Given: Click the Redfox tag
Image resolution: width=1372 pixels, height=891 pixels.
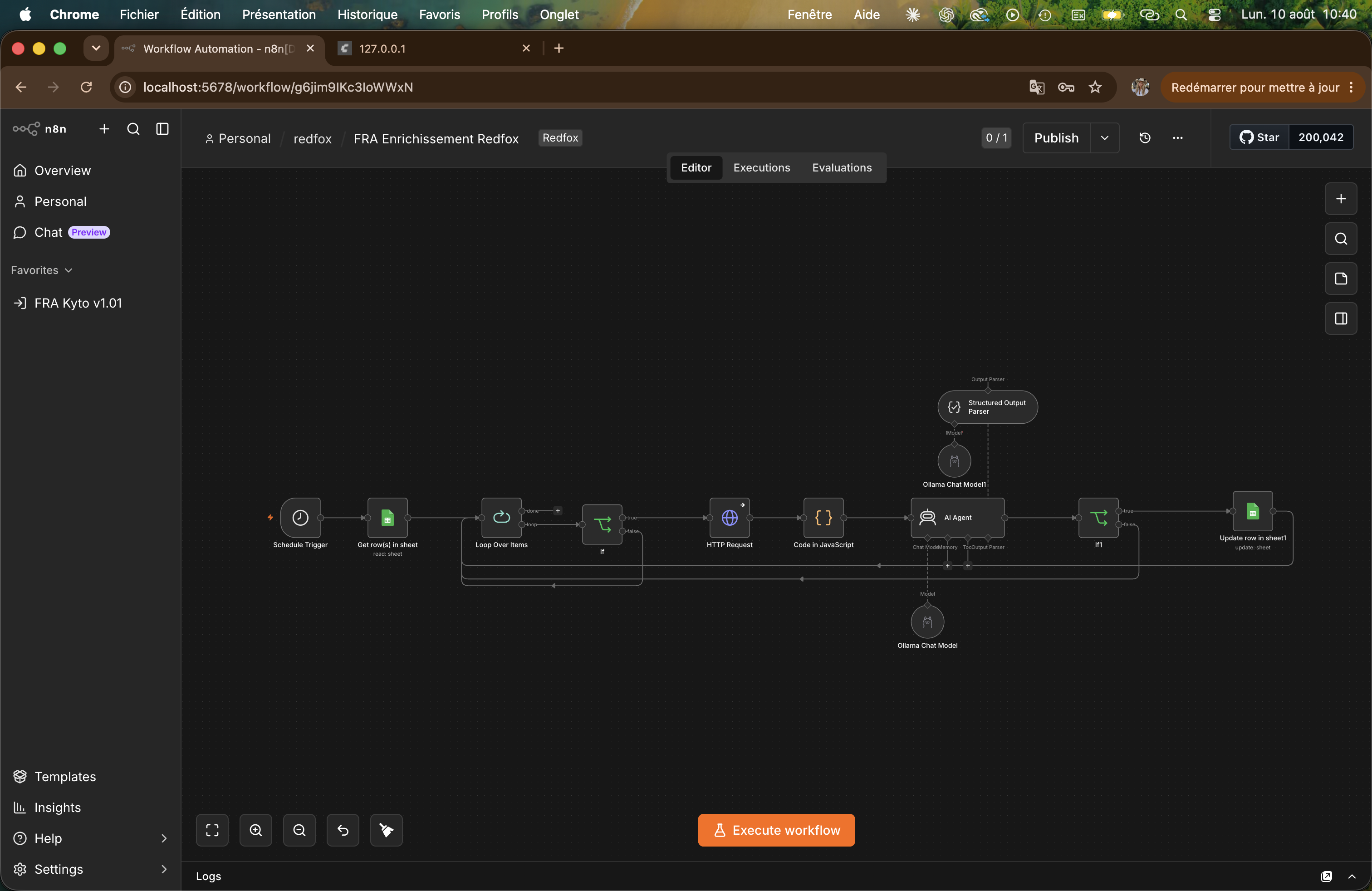Looking at the screenshot, I should 560,138.
